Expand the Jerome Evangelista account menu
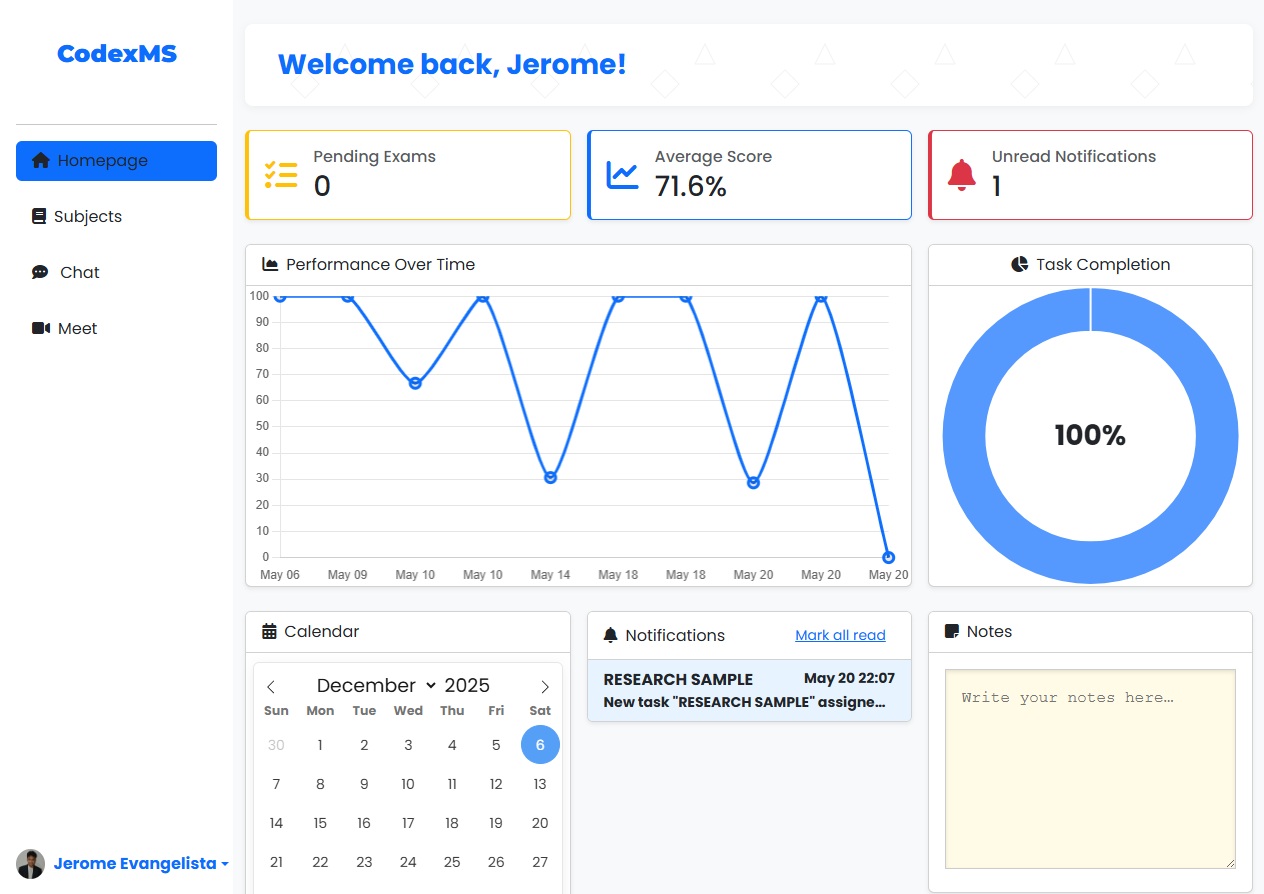The width and height of the screenshot is (1264, 894). point(141,864)
